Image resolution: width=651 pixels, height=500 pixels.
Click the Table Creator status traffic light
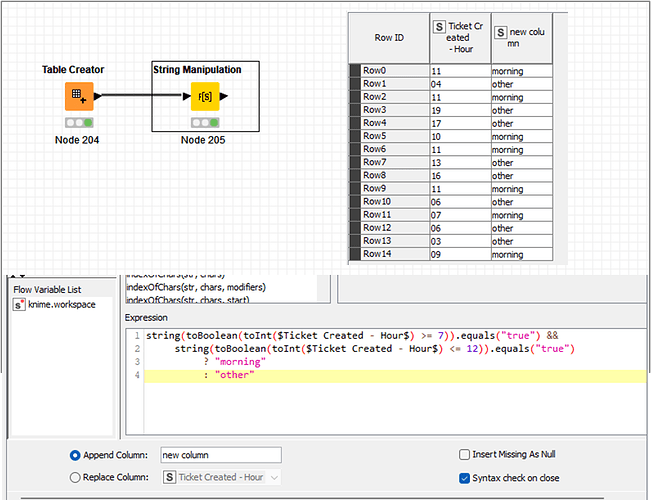tap(79, 123)
